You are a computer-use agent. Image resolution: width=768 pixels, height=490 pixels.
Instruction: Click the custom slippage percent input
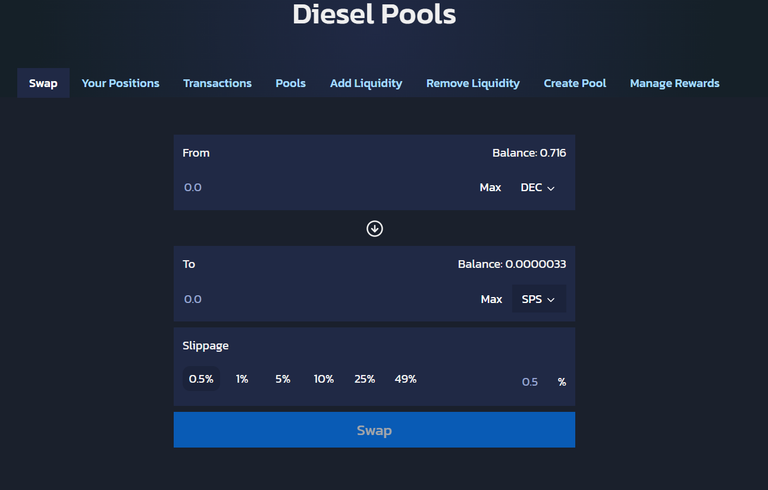click(528, 382)
